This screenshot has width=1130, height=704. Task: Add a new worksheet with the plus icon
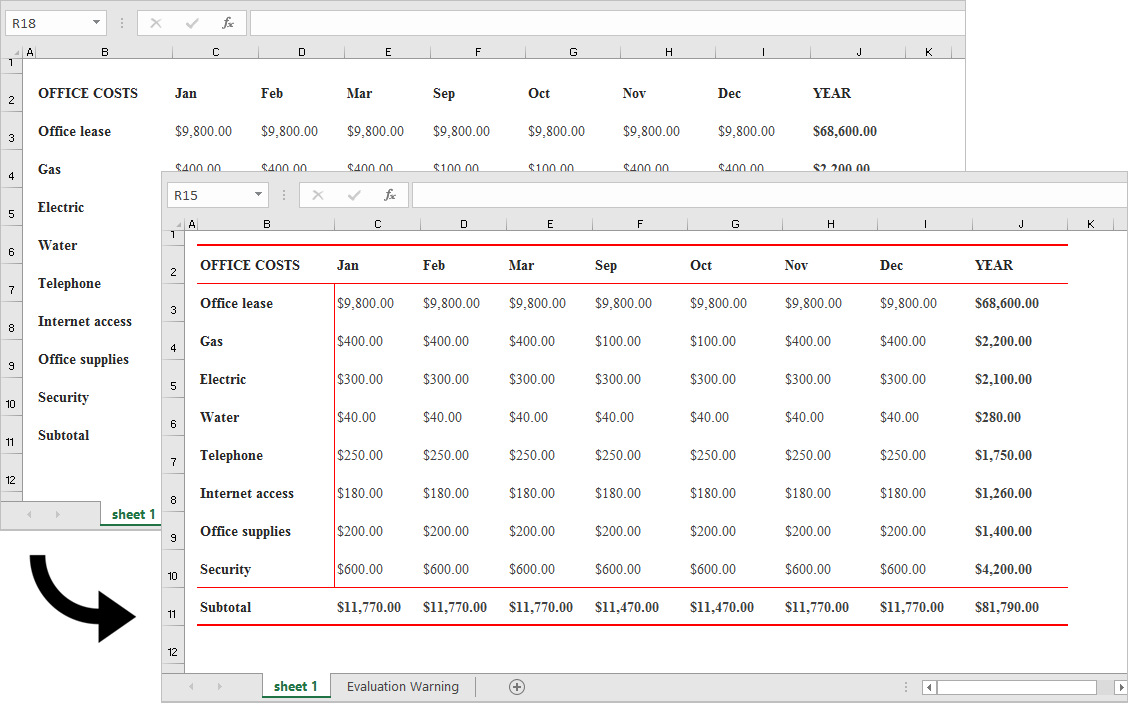coord(517,687)
